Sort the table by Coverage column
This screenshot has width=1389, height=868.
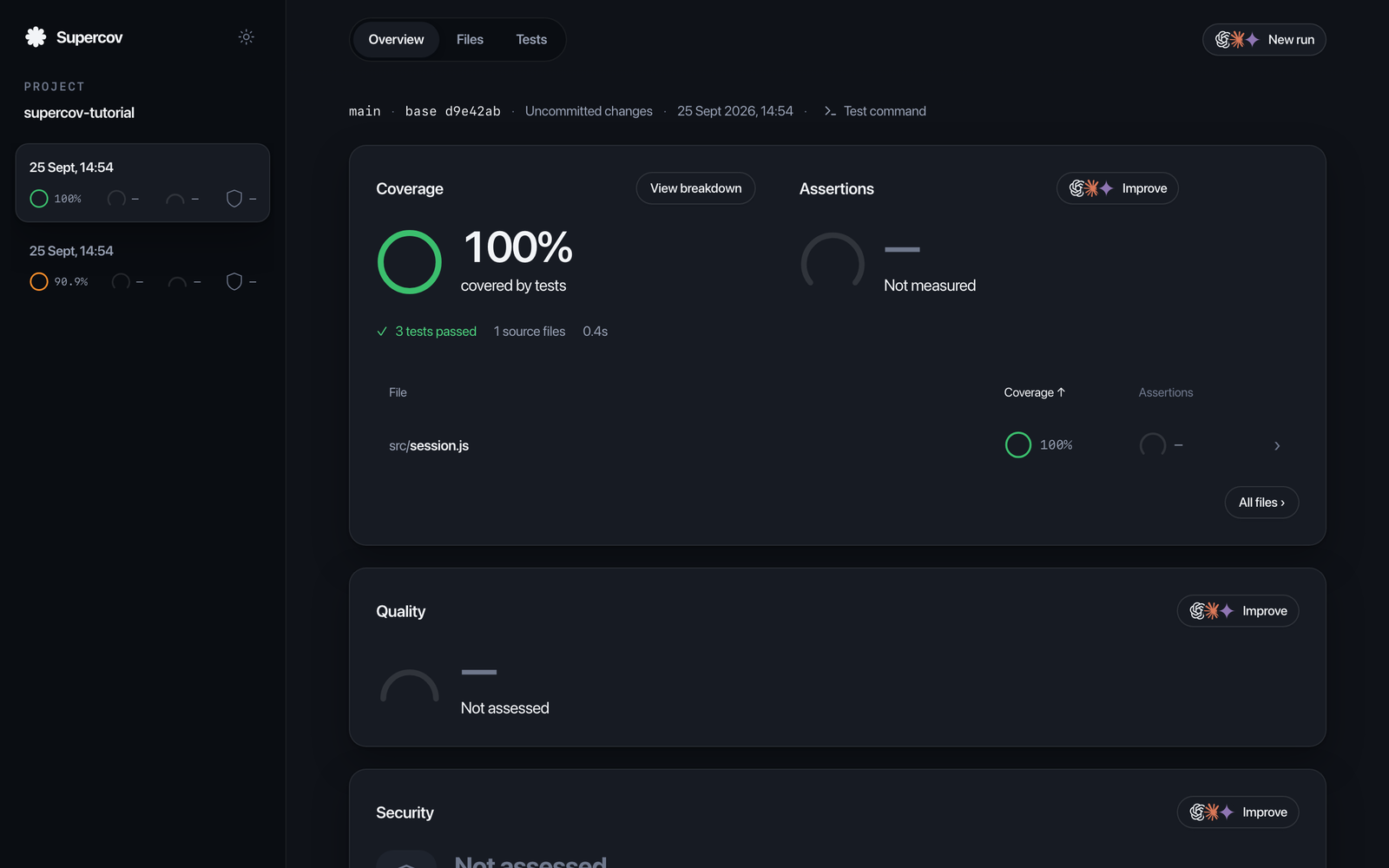tap(1034, 392)
